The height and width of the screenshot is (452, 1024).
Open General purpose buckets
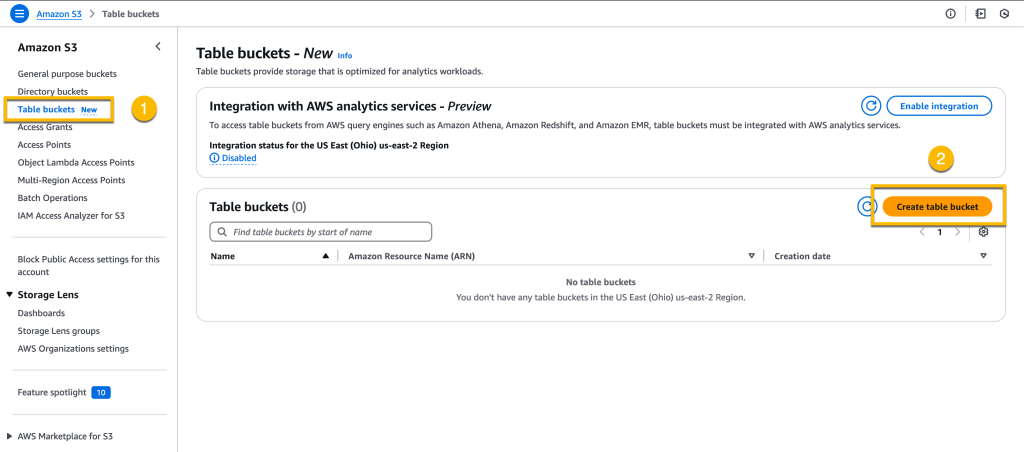[67, 74]
